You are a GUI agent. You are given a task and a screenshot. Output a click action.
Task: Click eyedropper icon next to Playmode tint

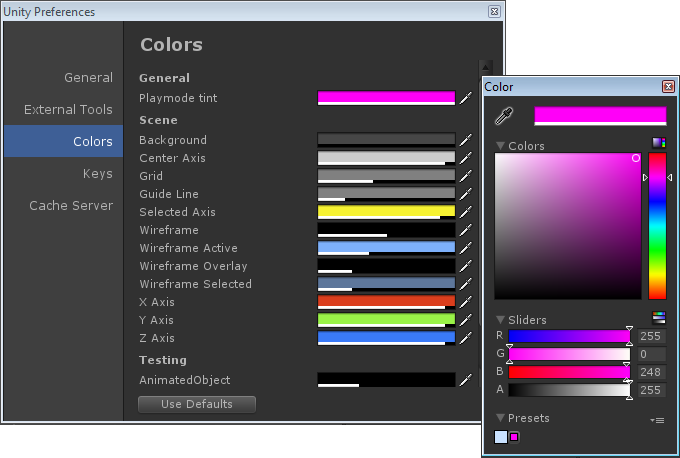pos(464,98)
